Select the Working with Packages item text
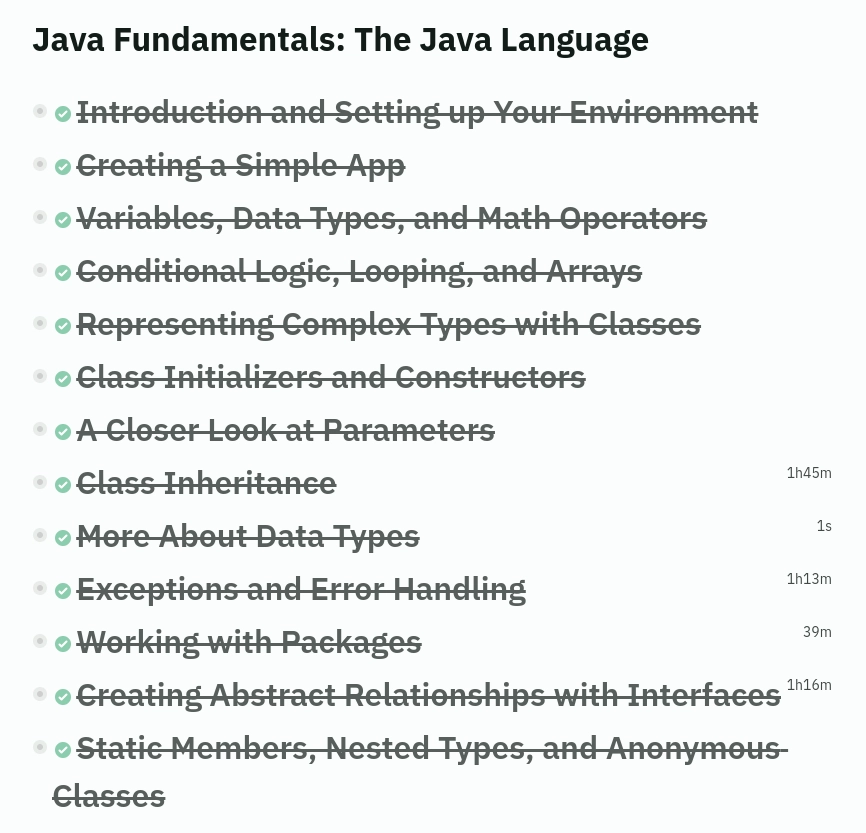The width and height of the screenshot is (866, 833). point(249,642)
